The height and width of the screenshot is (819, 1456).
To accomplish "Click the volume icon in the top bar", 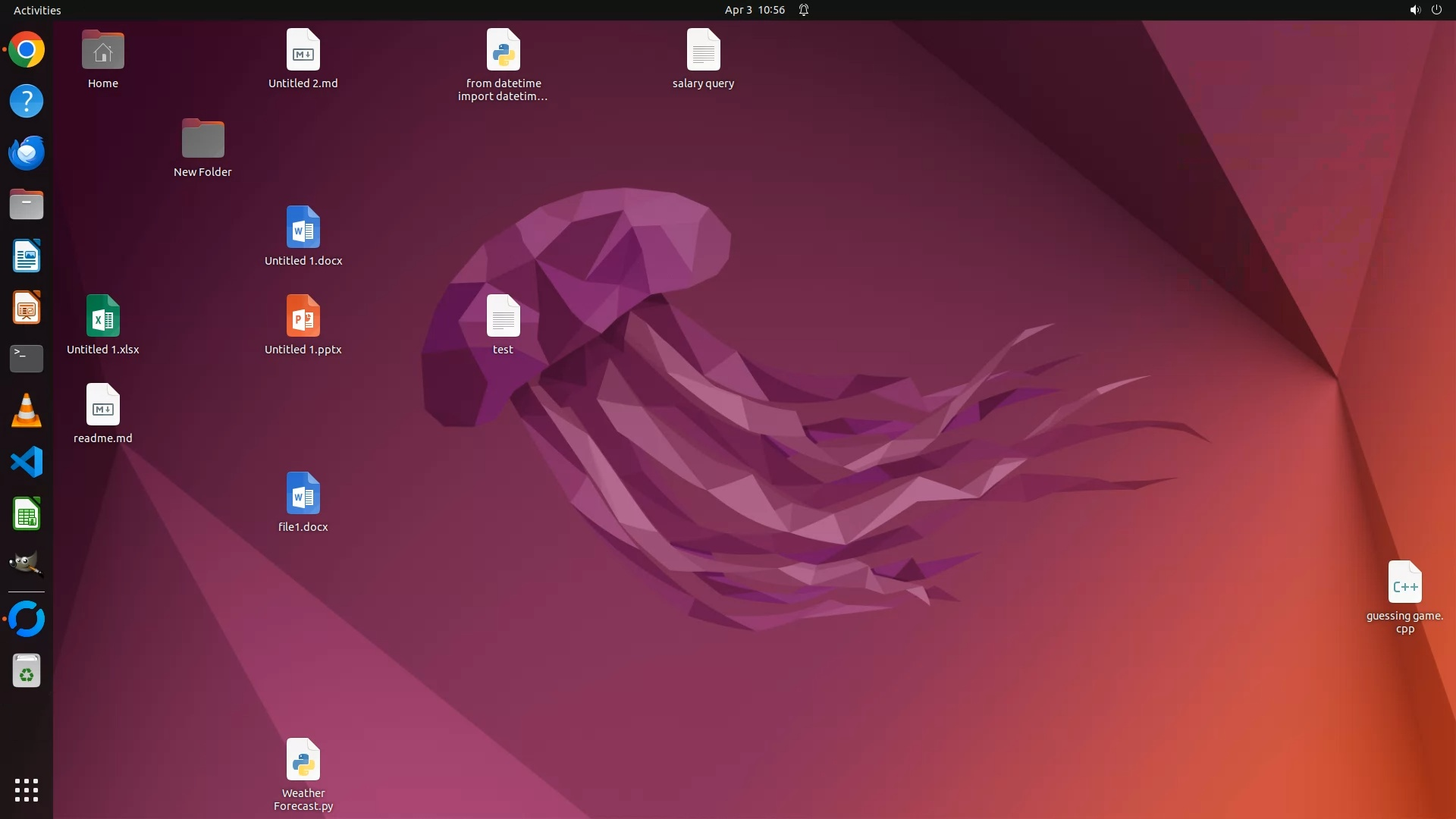I will tap(1414, 10).
